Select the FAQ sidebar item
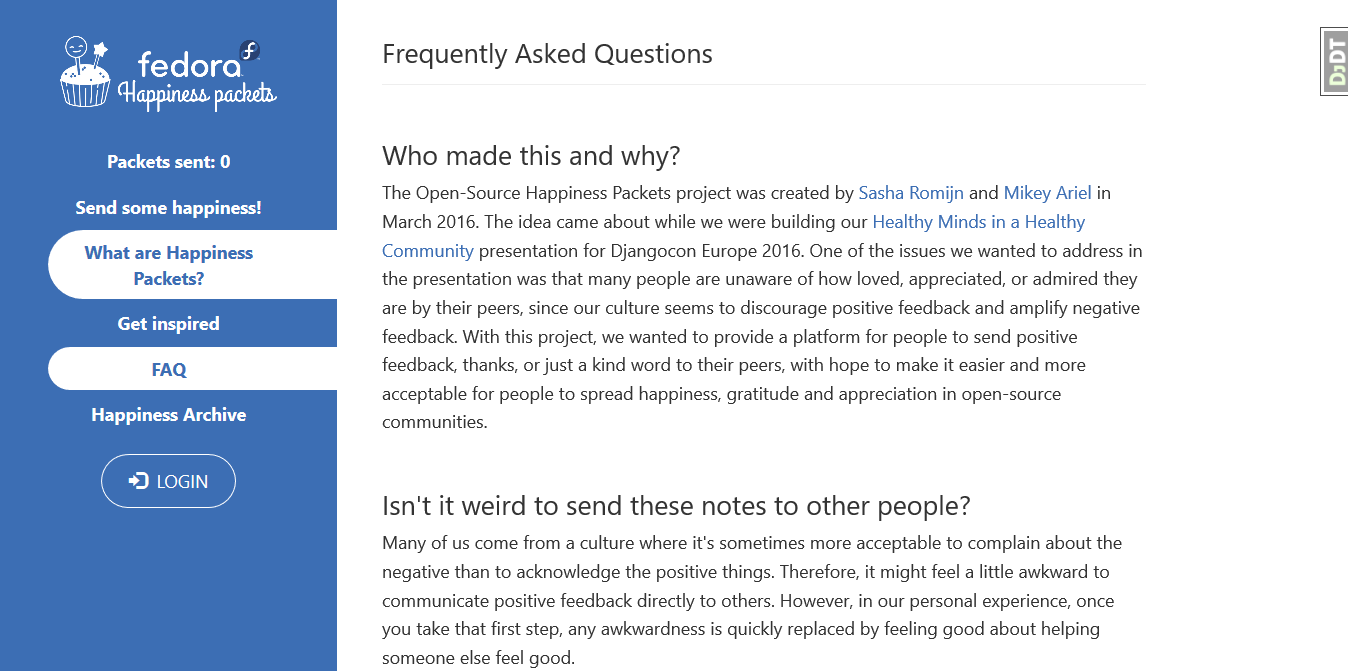The width and height of the screenshot is (1348, 671). [x=169, y=369]
